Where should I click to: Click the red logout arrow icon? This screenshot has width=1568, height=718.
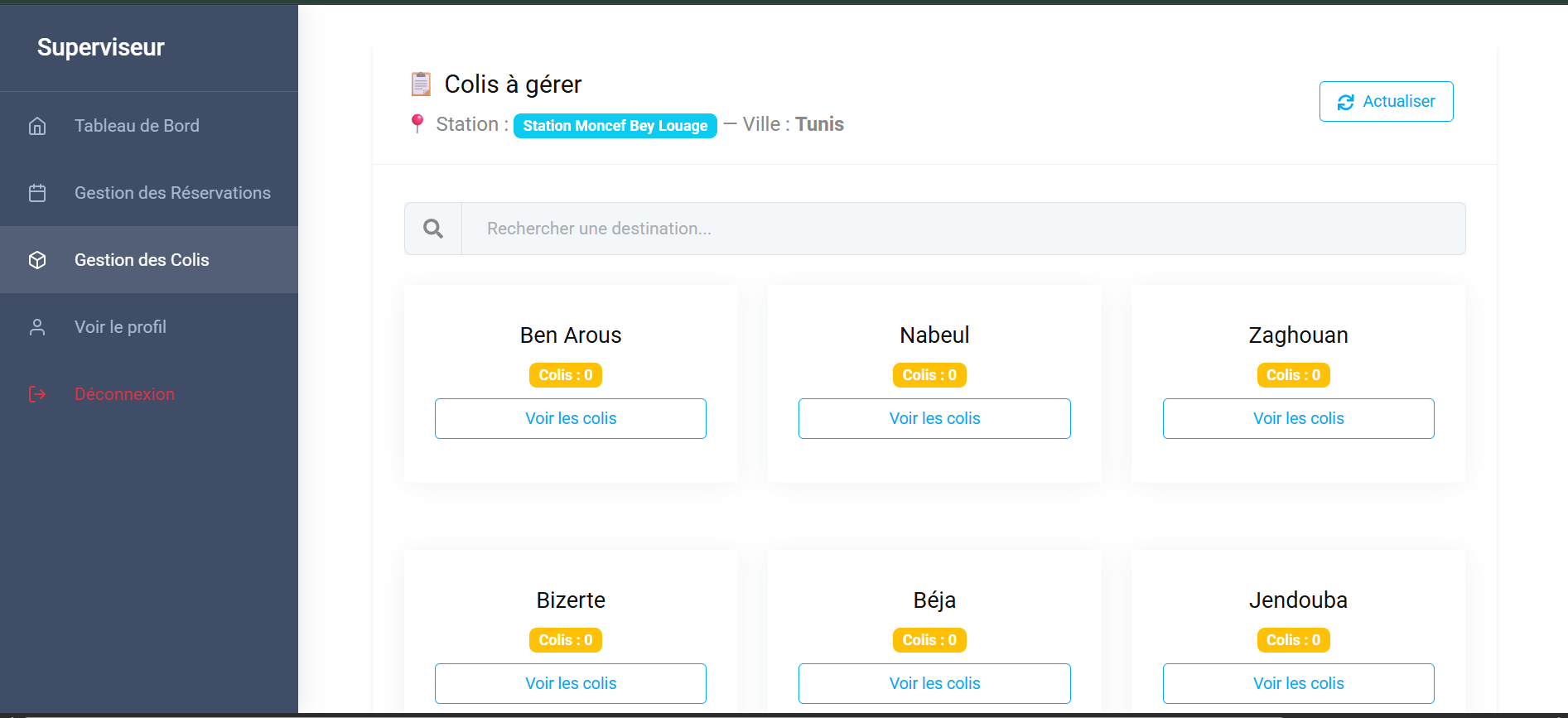point(37,394)
